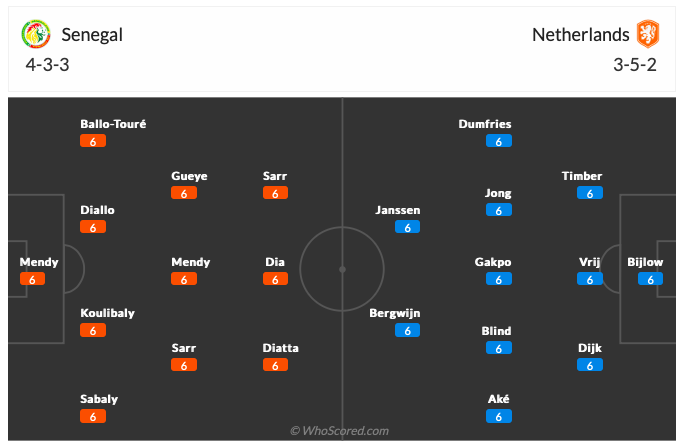Click the Senegal team crest icon

pos(36,34)
